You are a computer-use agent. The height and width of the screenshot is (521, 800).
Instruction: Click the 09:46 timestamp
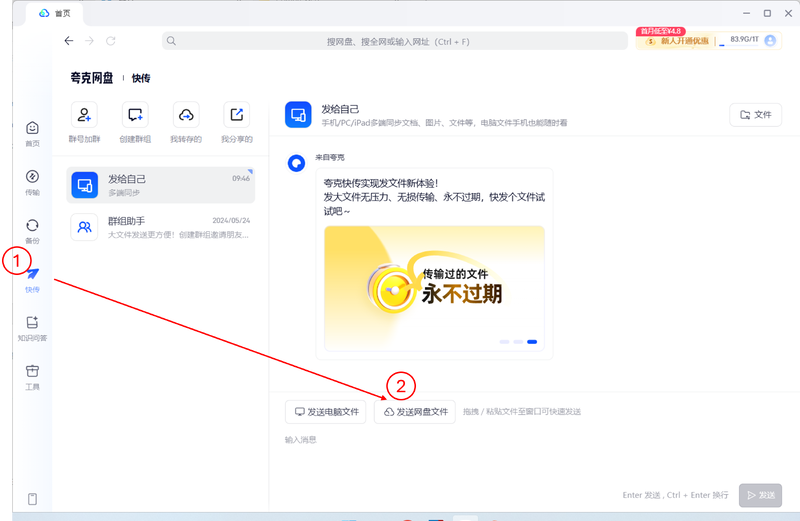click(241, 179)
